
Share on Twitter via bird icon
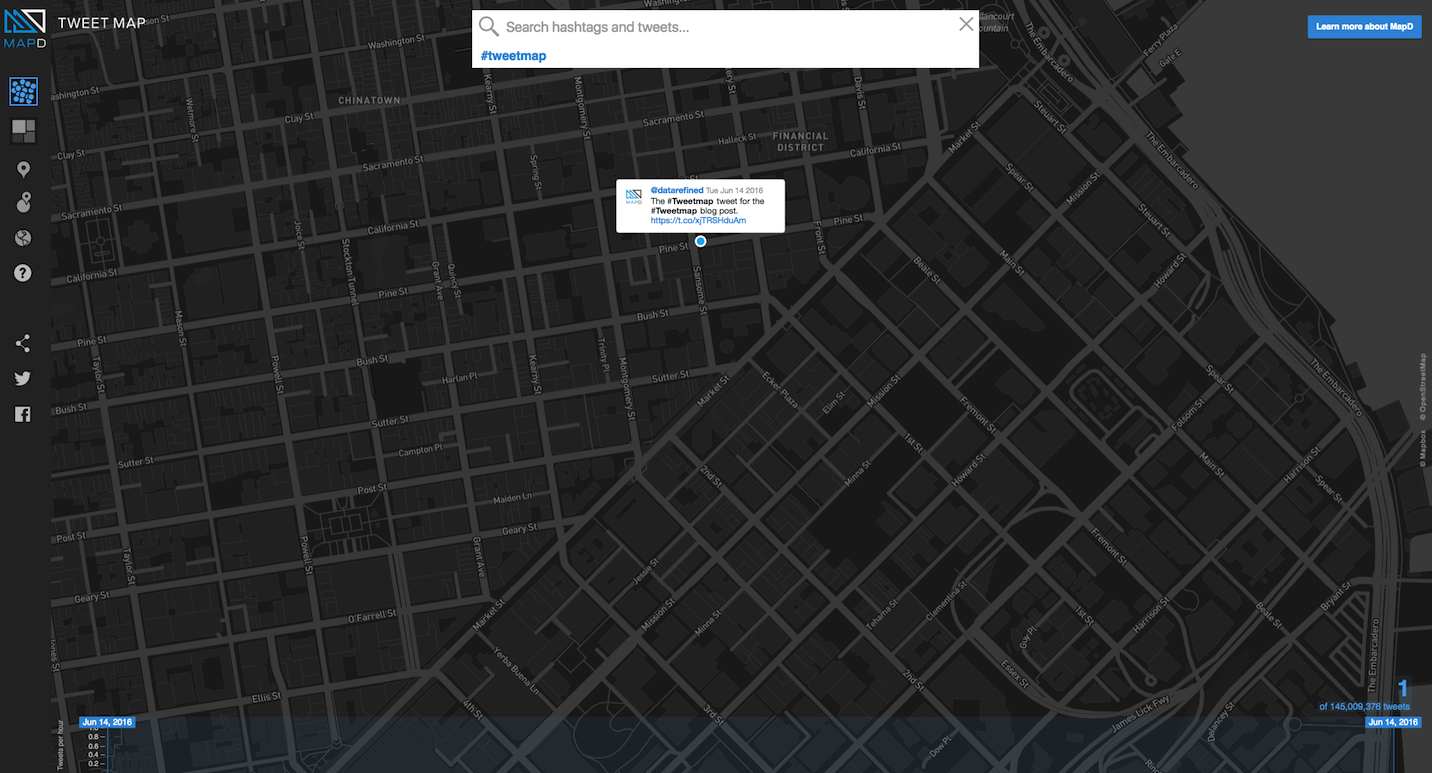[23, 379]
